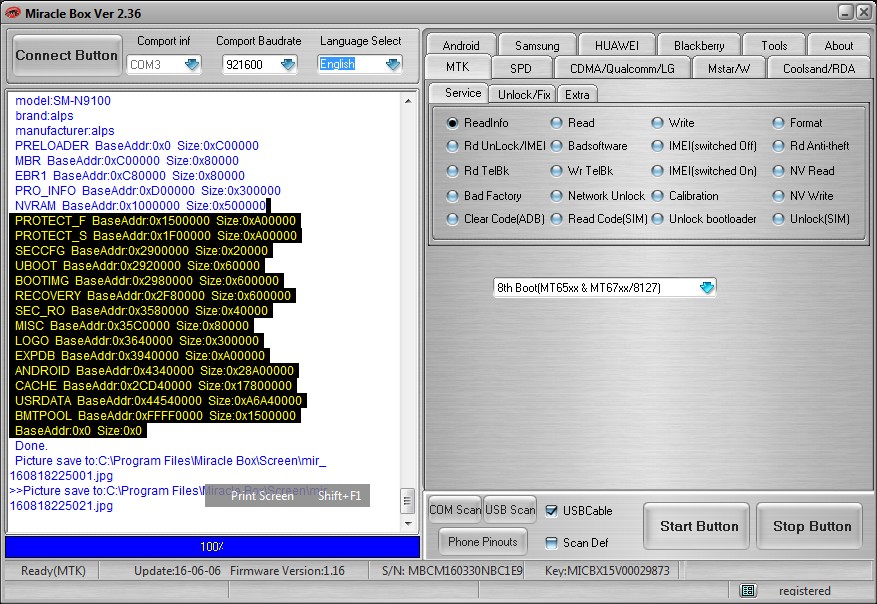The image size is (877, 604).
Task: Switch to the Blackberry tab
Action: (699, 45)
